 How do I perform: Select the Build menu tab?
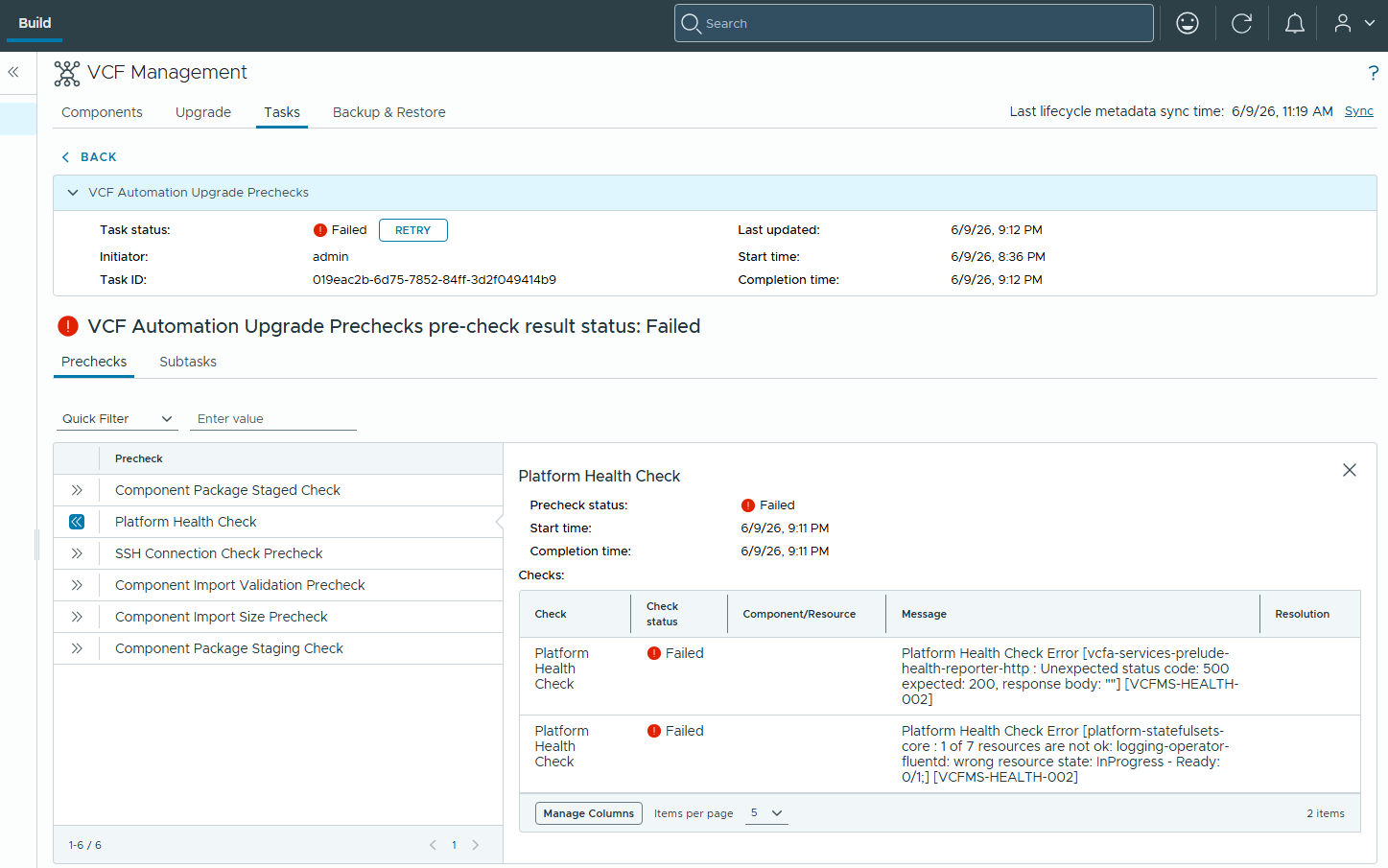(35, 23)
